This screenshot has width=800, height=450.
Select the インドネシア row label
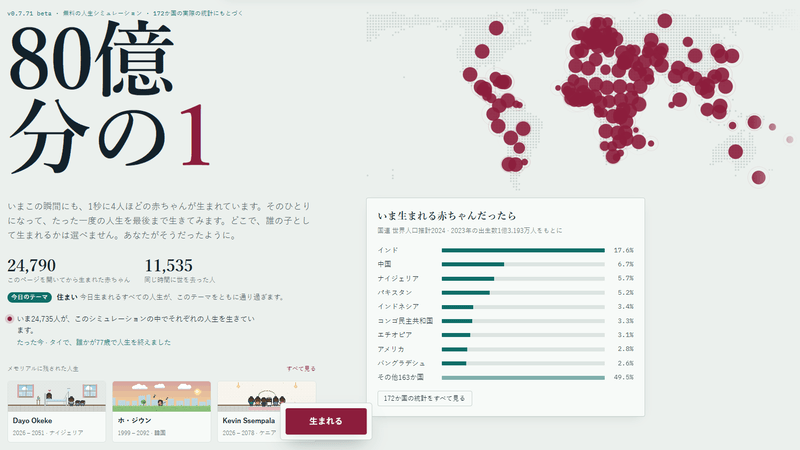[x=398, y=307]
